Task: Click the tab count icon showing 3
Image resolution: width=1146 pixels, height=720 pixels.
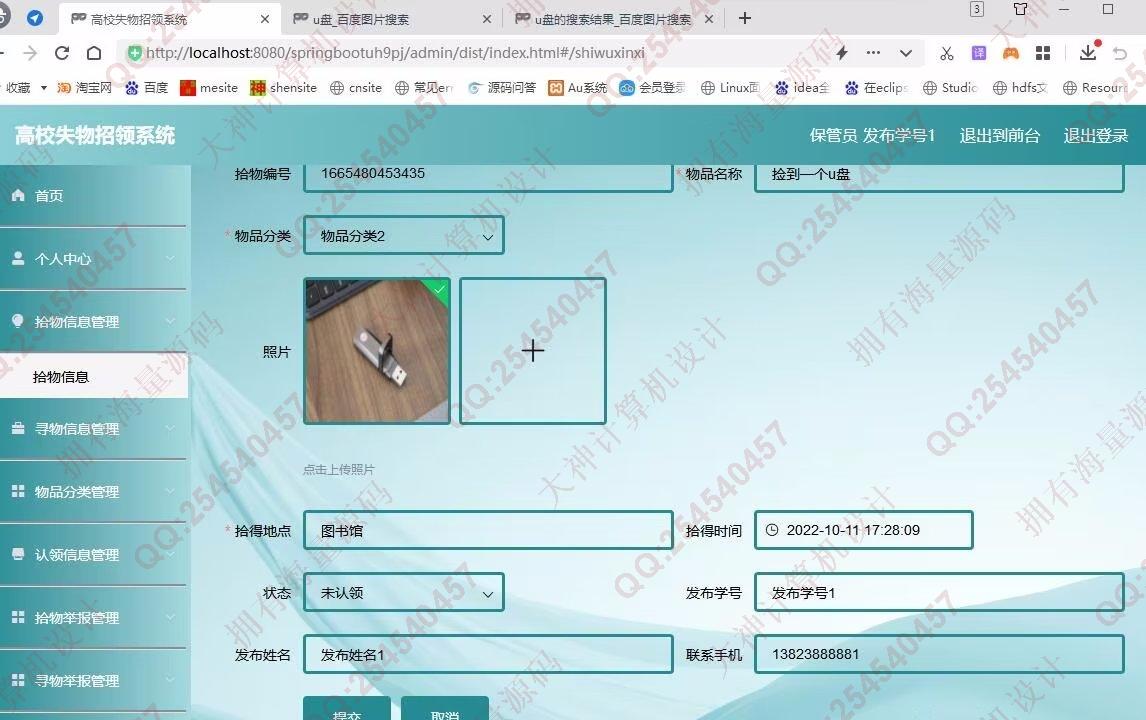Action: [x=976, y=9]
